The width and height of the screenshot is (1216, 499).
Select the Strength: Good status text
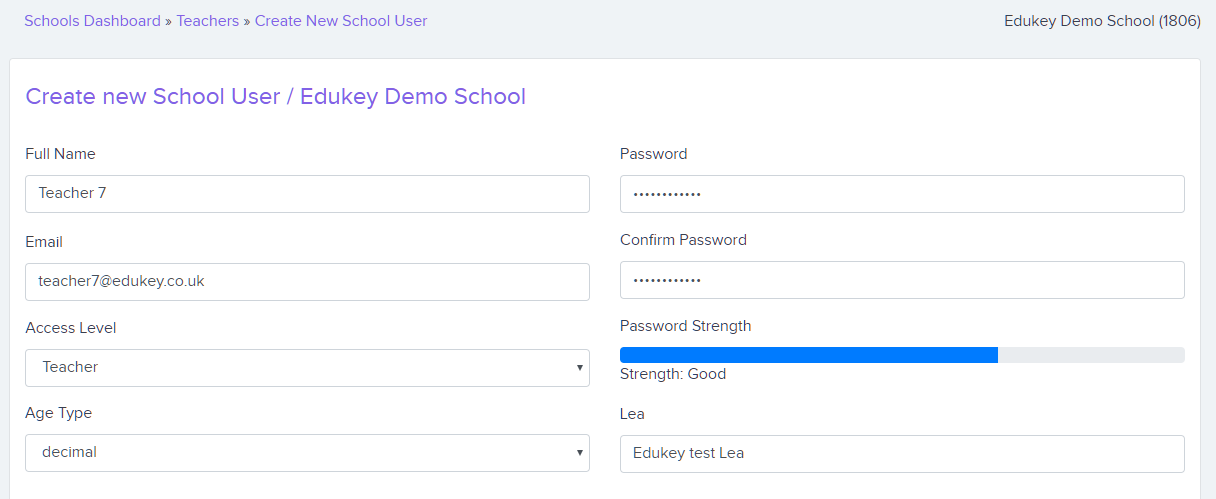point(673,374)
